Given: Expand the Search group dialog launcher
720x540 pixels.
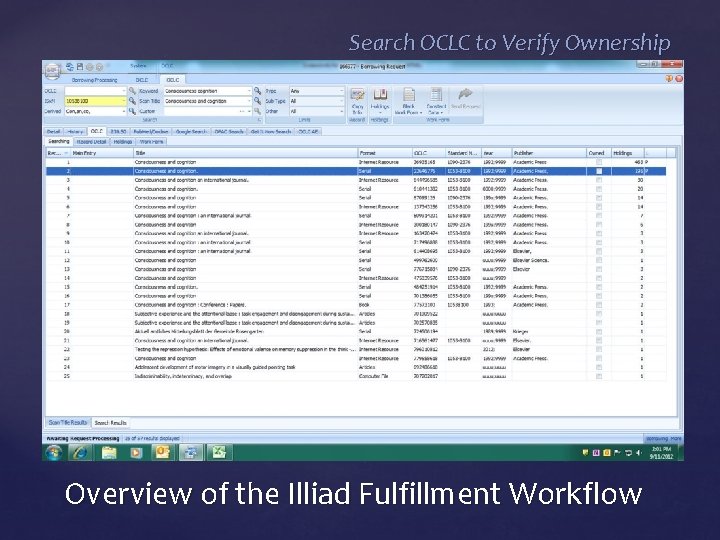Looking at the screenshot, I should (259, 120).
